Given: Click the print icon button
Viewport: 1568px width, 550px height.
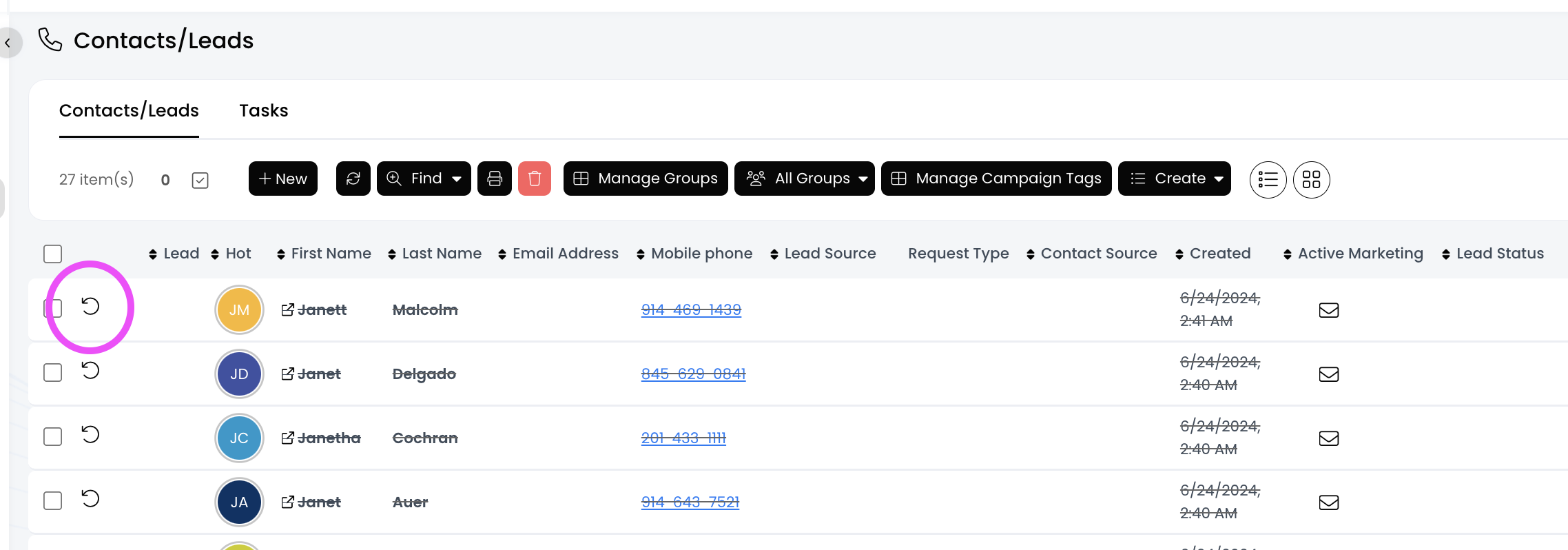Looking at the screenshot, I should (x=495, y=179).
